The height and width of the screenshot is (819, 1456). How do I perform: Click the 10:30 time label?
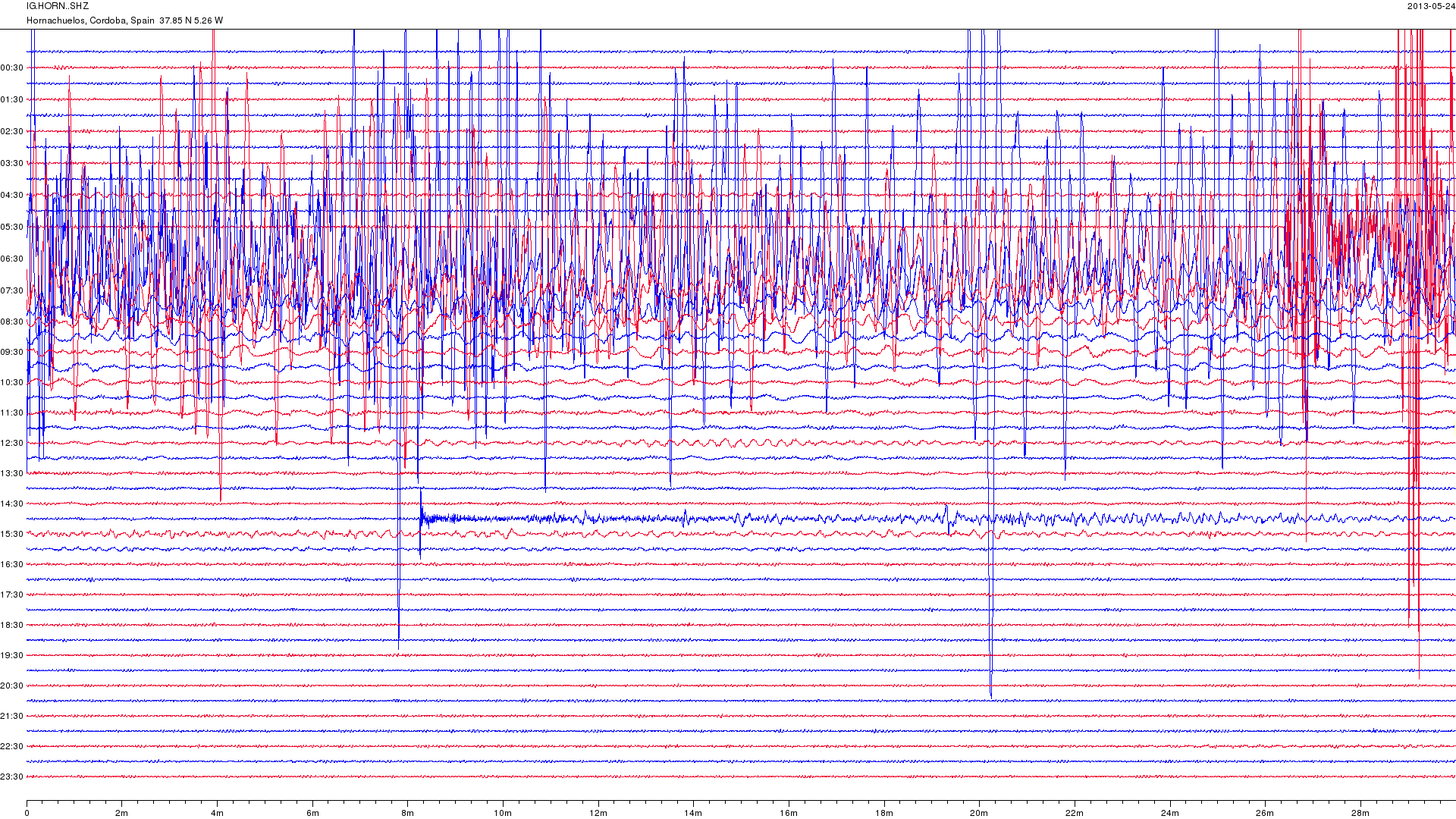[x=12, y=383]
